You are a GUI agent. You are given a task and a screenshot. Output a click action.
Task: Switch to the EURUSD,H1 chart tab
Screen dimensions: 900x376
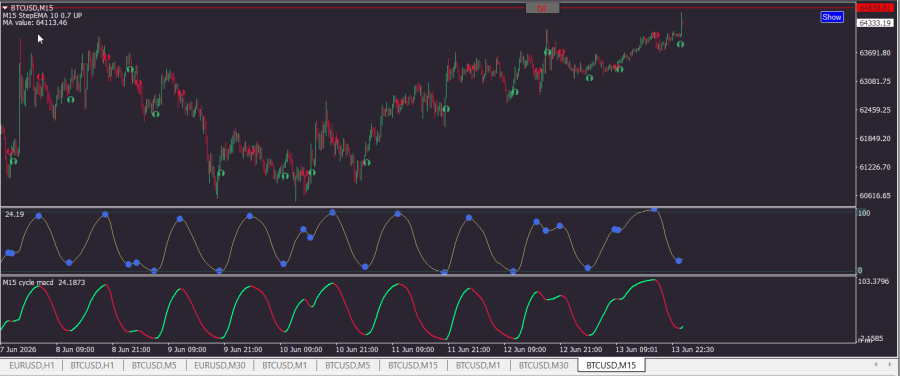click(32, 365)
